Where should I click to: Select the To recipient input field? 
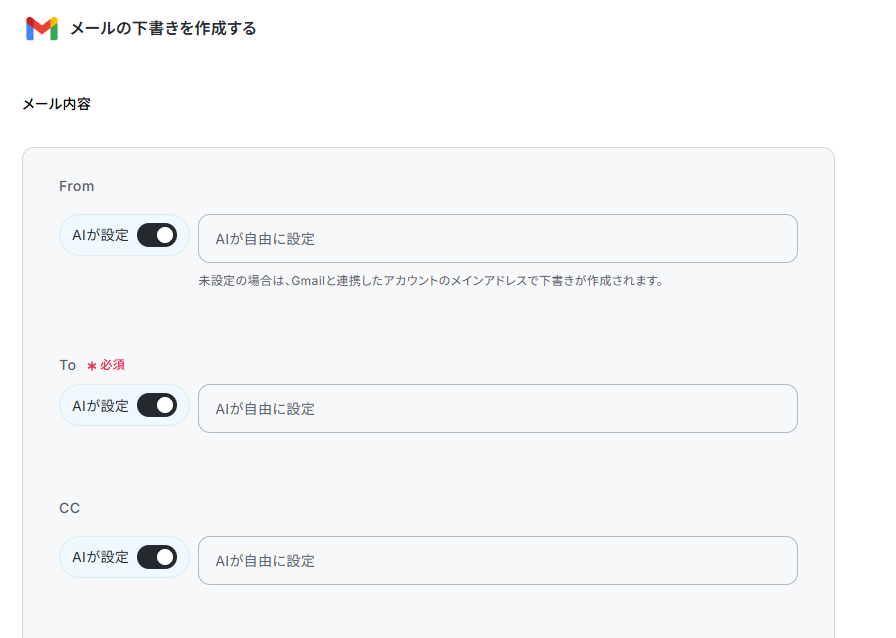498,408
